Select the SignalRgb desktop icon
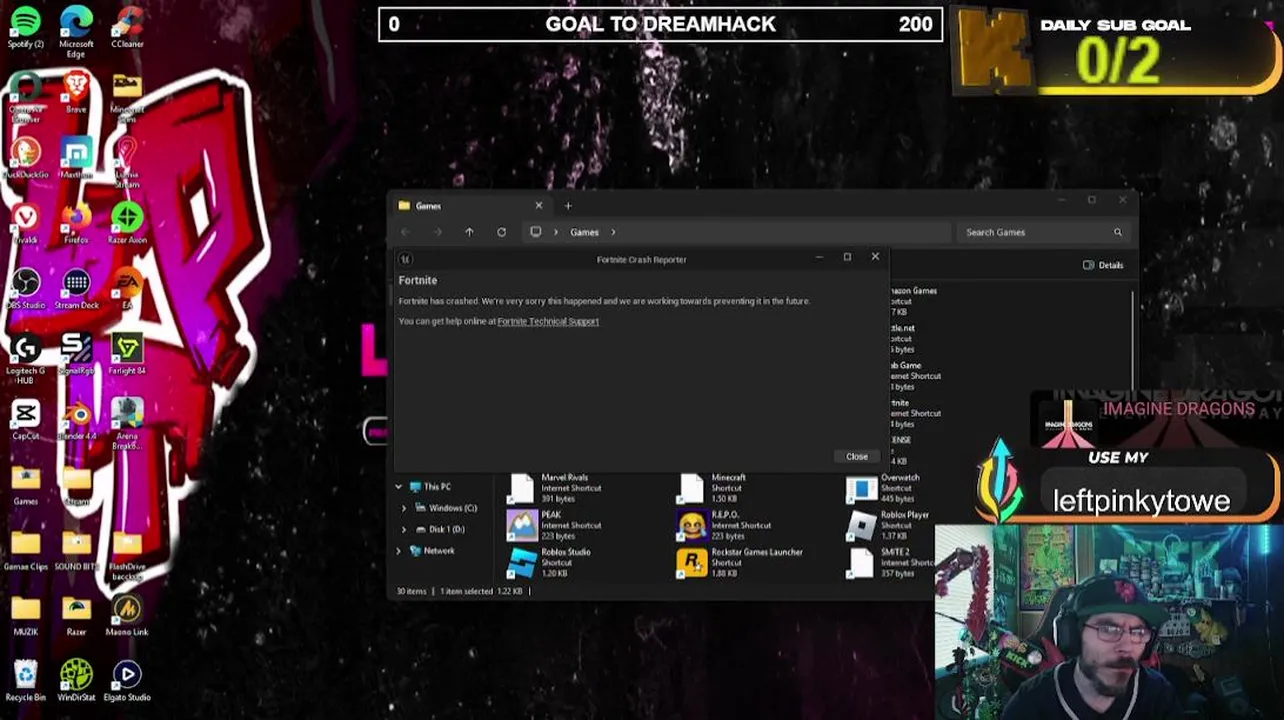The width and height of the screenshot is (1284, 720). pos(76,354)
